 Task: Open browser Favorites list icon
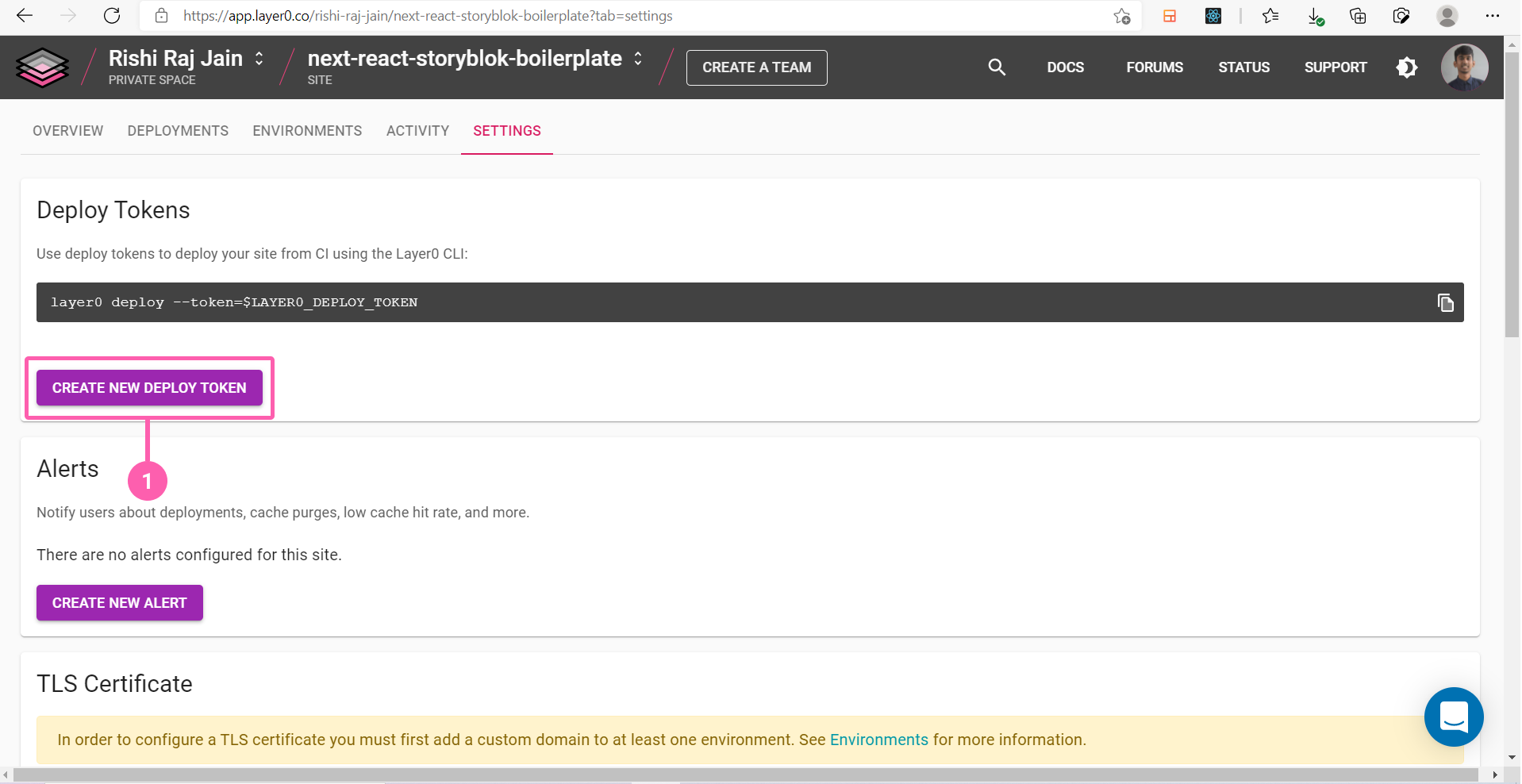coord(1270,16)
